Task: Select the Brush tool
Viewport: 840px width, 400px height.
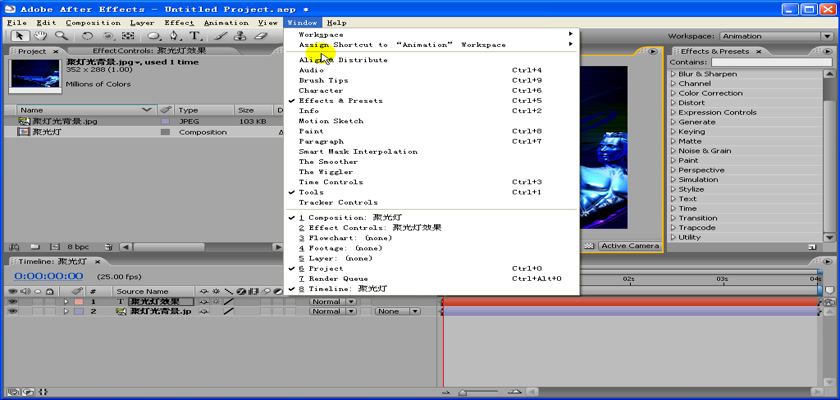Action: click(220, 36)
